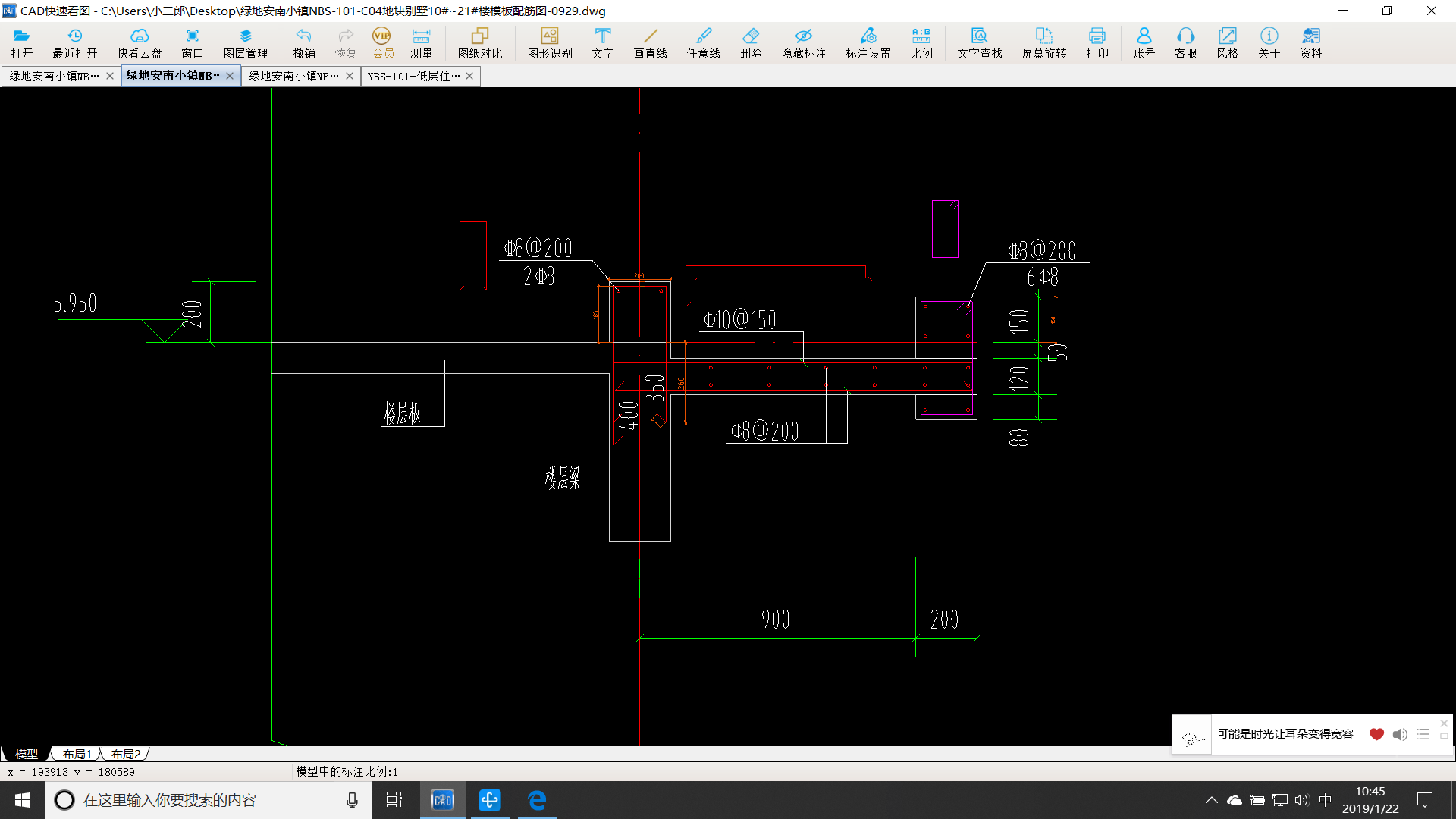Toggle 隐藏标注 hide annotations
This screenshot has height=819, width=1456.
[804, 42]
